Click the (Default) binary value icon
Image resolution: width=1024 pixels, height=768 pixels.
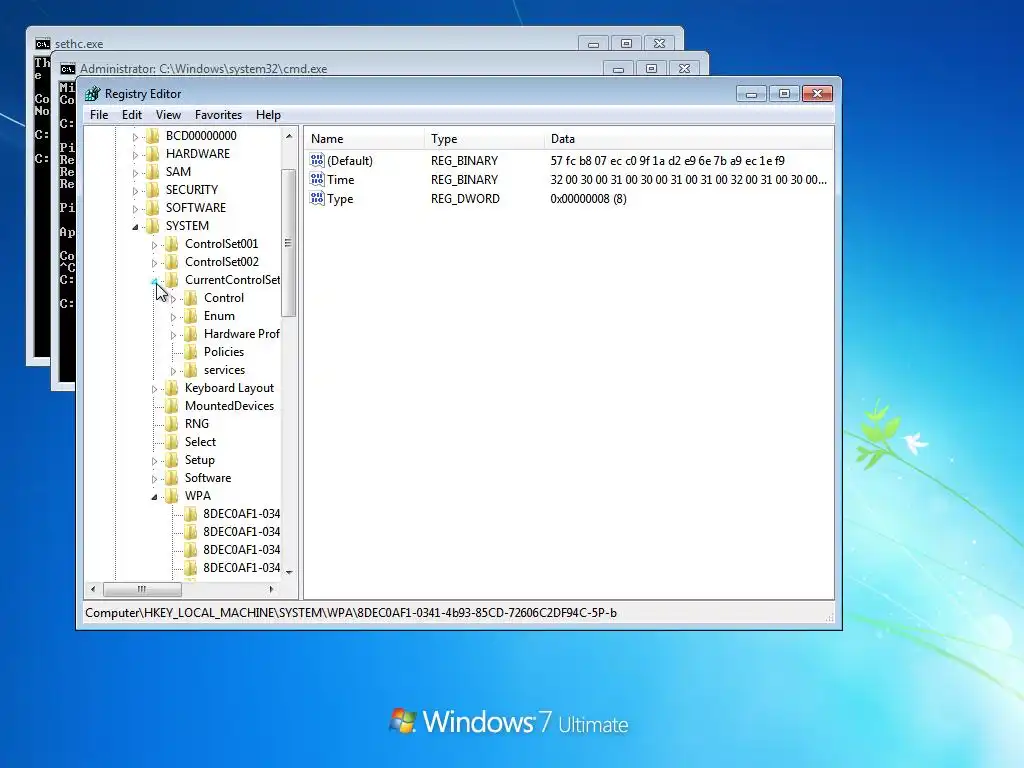tap(317, 161)
